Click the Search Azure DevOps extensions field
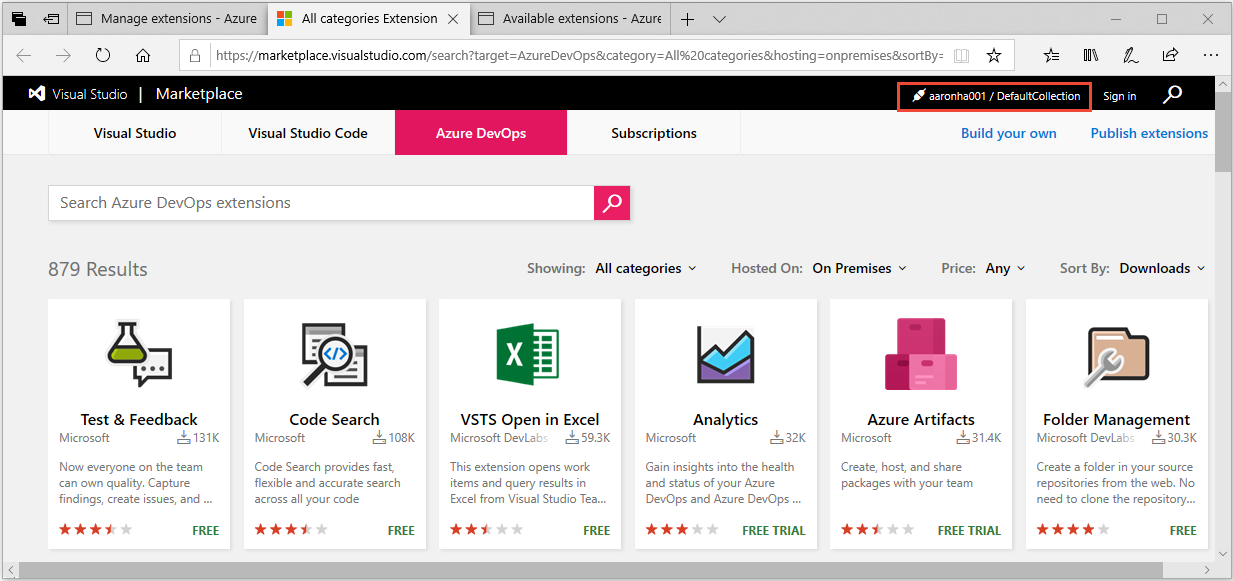 click(321, 203)
